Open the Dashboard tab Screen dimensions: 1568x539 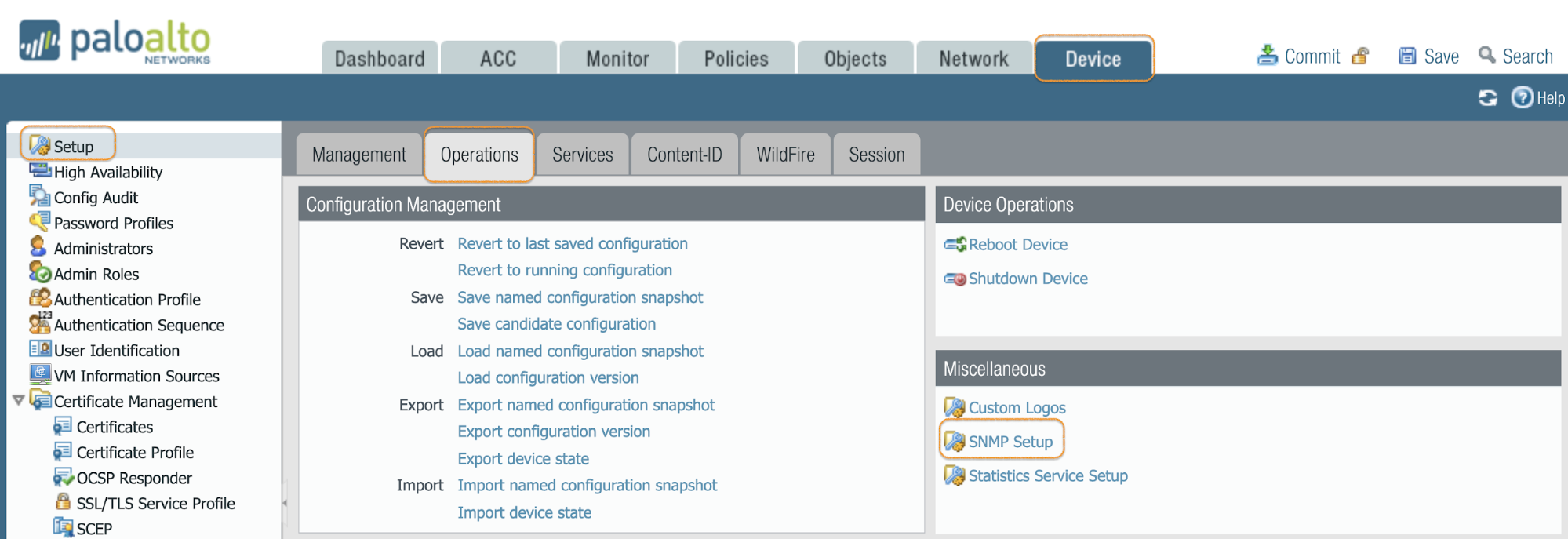click(380, 58)
